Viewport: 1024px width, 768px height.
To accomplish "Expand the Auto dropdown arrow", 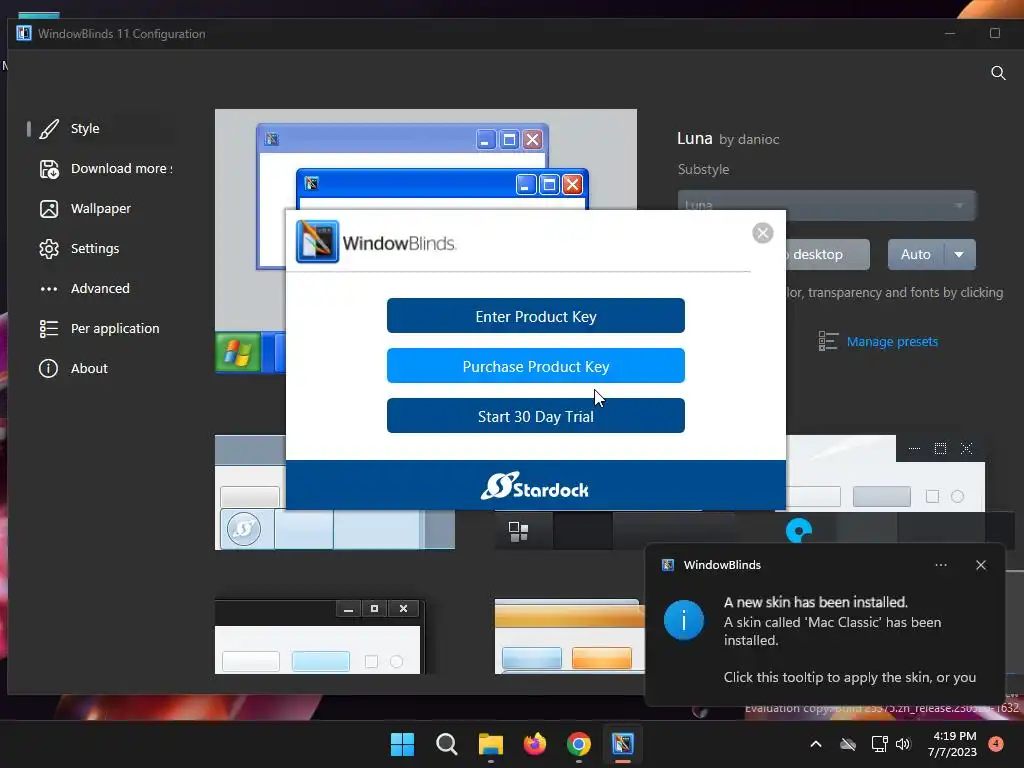I will 959,255.
